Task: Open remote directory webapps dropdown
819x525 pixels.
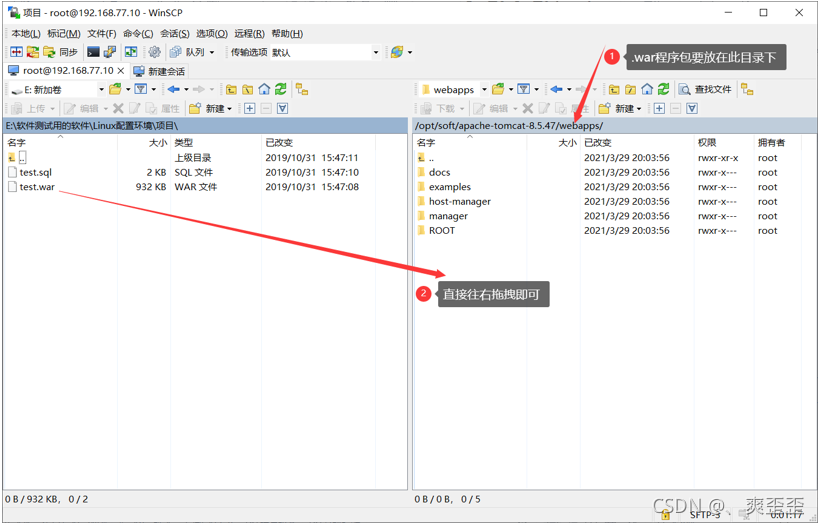Action: coord(453,90)
